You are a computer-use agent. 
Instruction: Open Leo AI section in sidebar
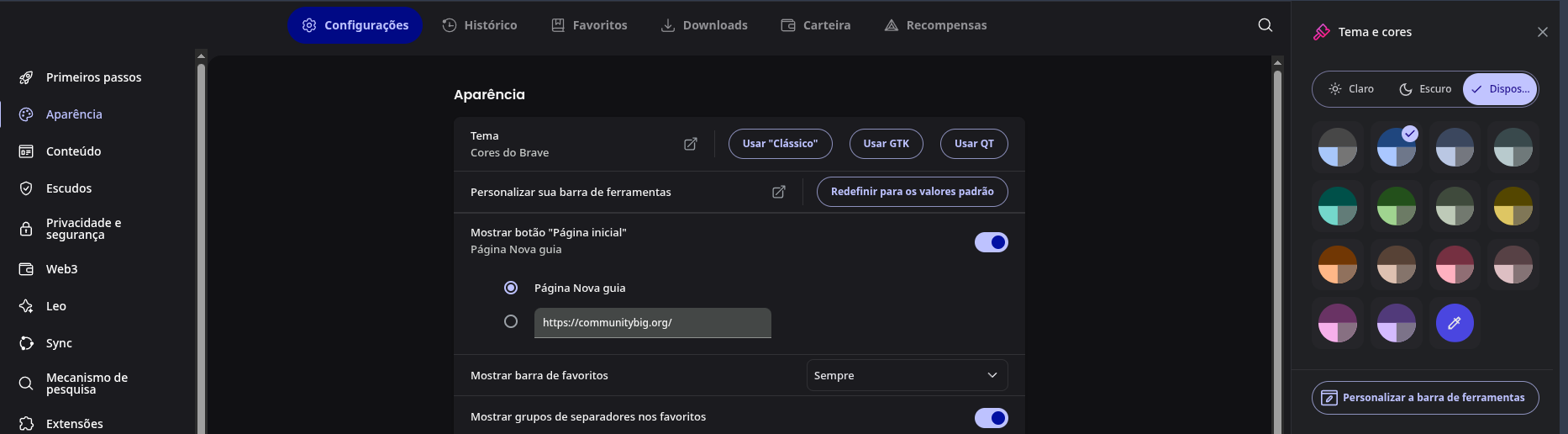click(x=55, y=306)
